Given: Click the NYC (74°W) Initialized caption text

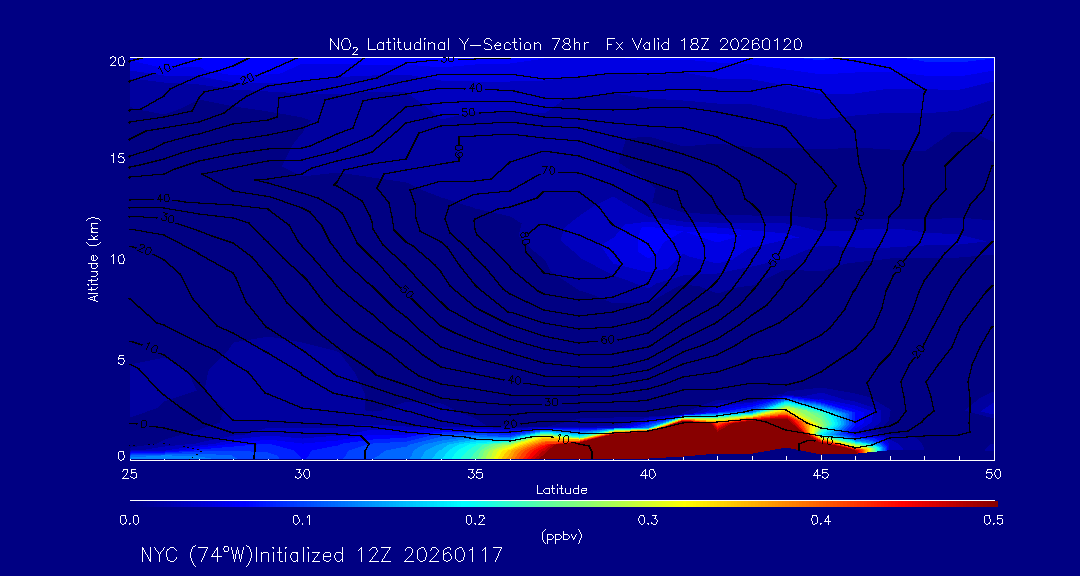Looking at the screenshot, I should pos(321,554).
